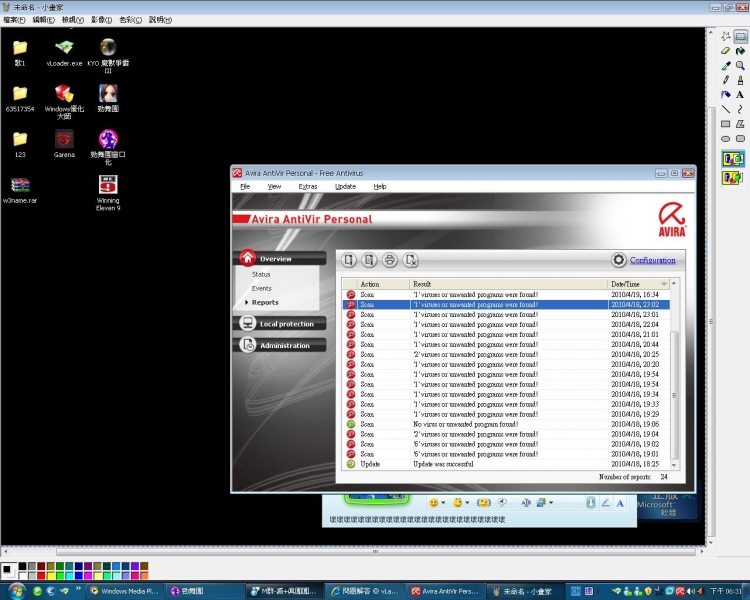Open the Status item under Overview
Image resolution: width=750 pixels, height=600 pixels.
[261, 274]
